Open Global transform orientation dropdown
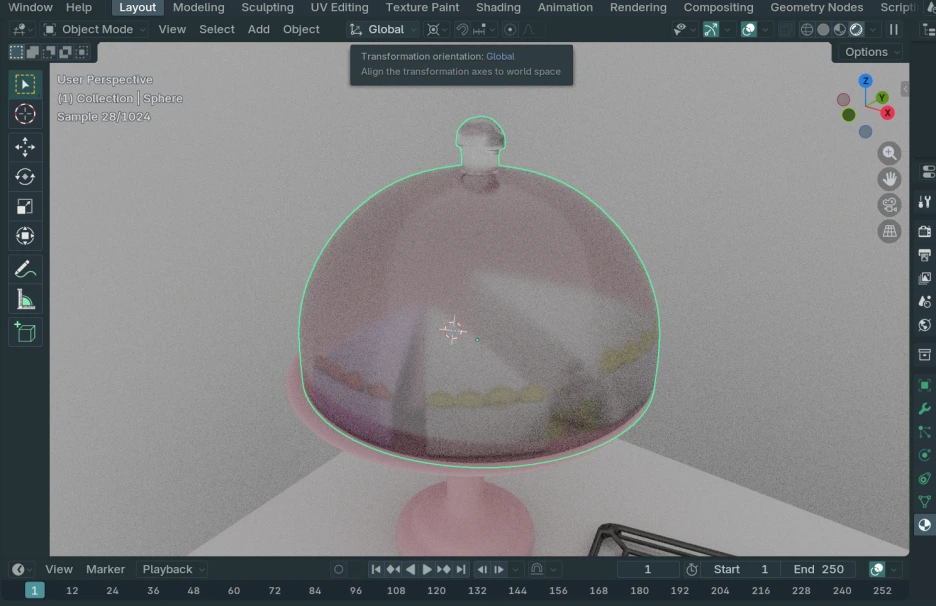This screenshot has height=606, width=936. [x=384, y=29]
